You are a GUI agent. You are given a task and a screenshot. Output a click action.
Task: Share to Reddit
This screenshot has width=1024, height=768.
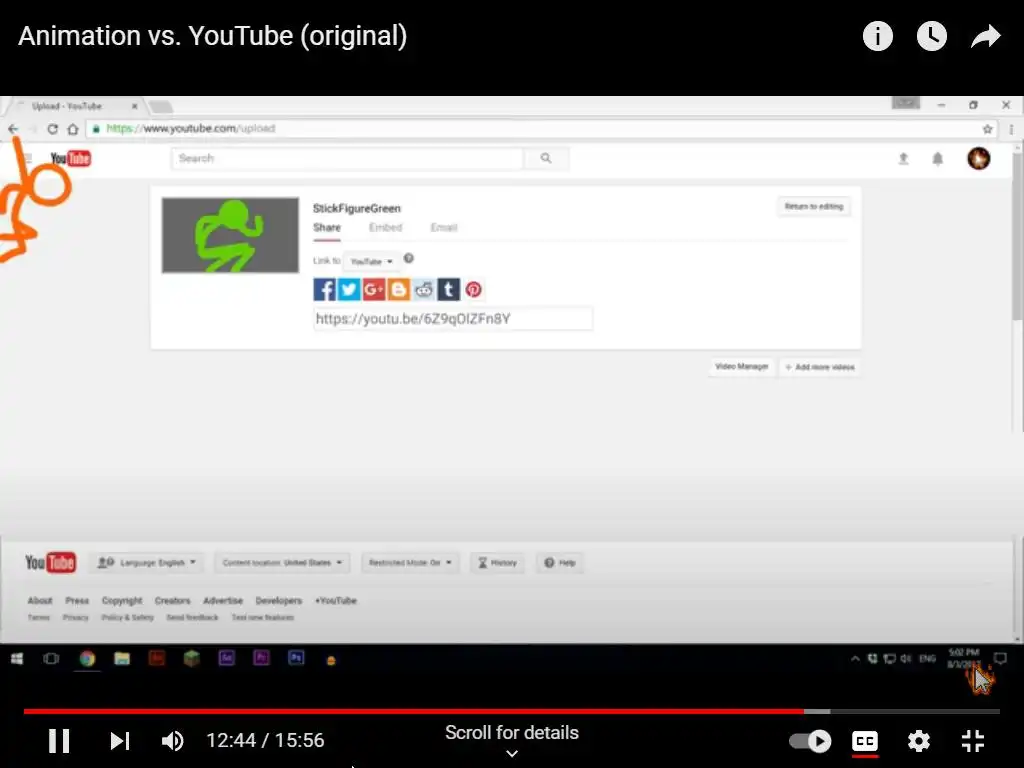423,289
